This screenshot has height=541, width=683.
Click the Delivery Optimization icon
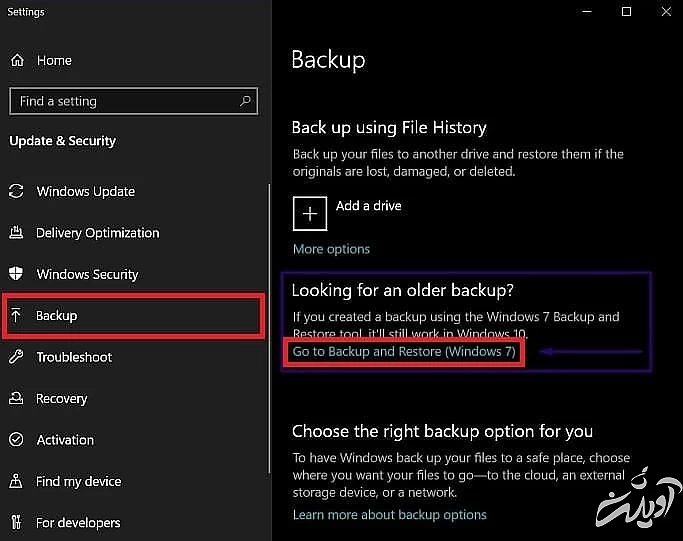point(16,232)
